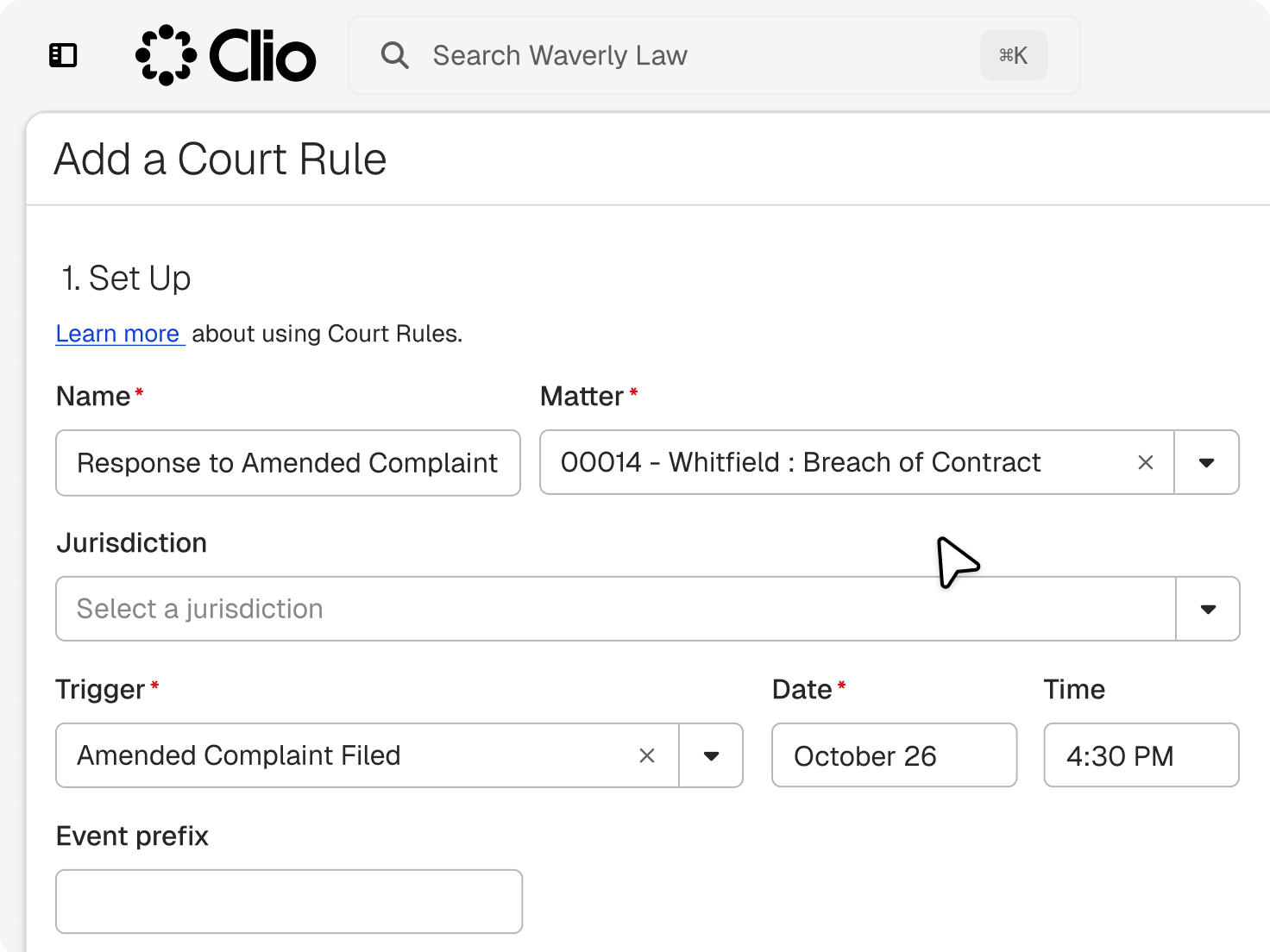
Task: Click the Time label
Action: 1074,690
